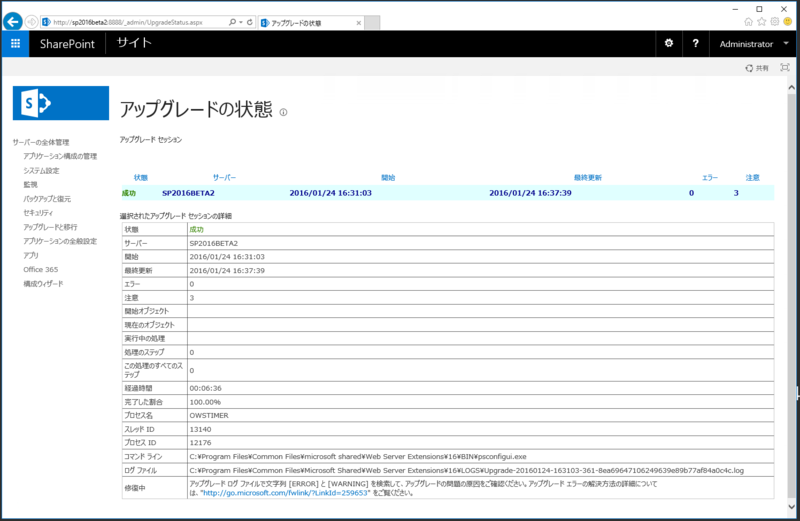Open the go.microsoft.com fwlink help link
The height and width of the screenshot is (521, 800).
[285, 493]
